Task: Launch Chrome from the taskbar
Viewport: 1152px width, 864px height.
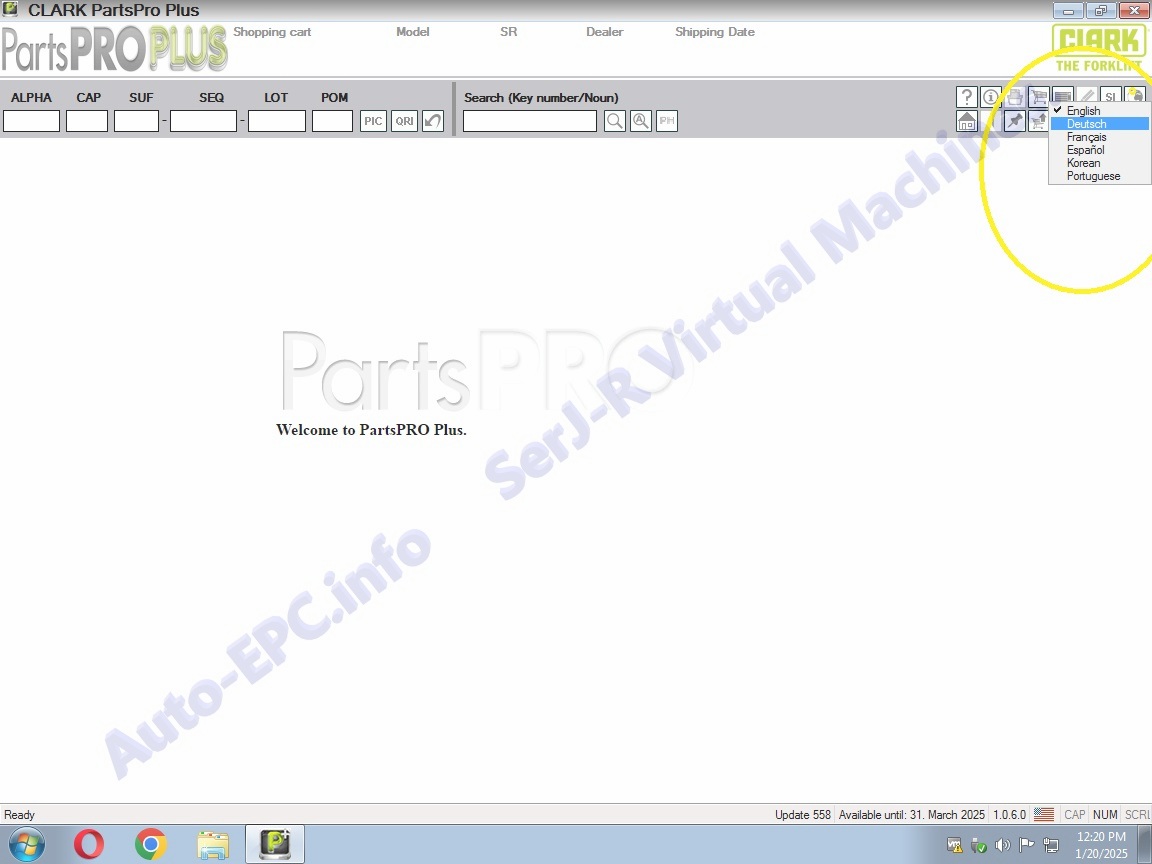Action: pos(151,844)
